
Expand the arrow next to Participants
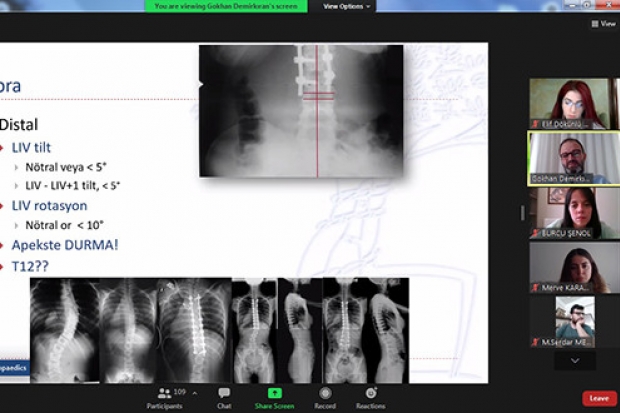[194, 393]
